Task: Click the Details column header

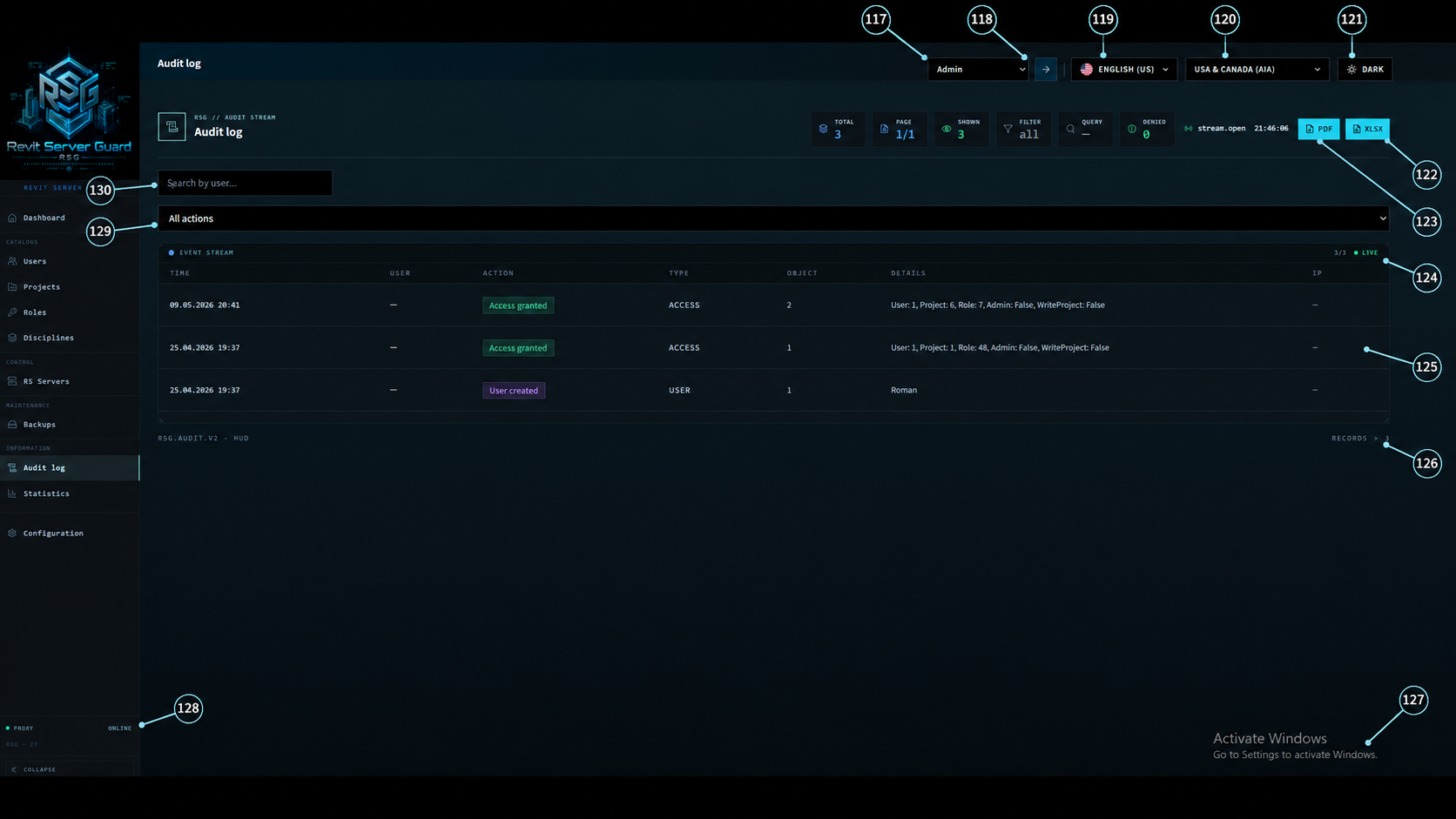Action: coord(908,273)
